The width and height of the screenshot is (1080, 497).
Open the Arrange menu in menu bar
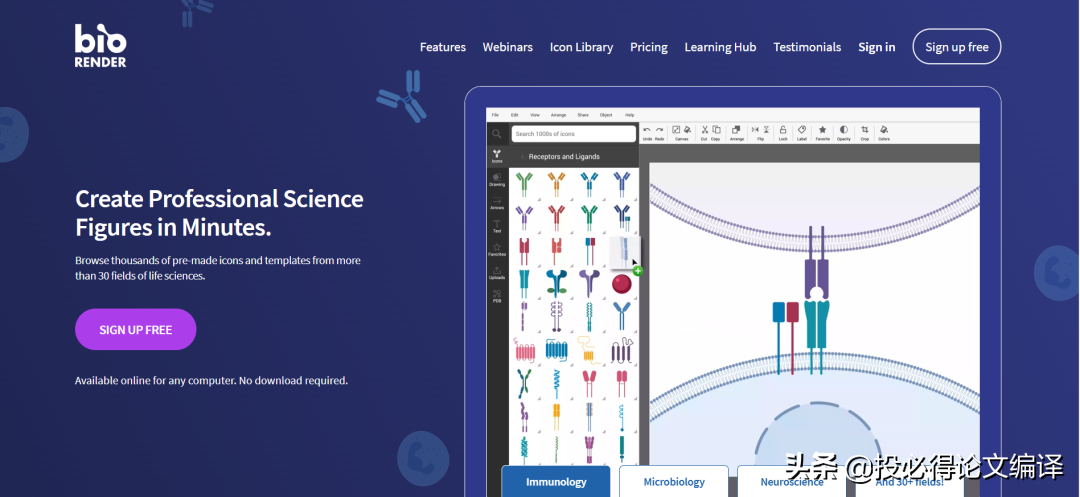(559, 115)
